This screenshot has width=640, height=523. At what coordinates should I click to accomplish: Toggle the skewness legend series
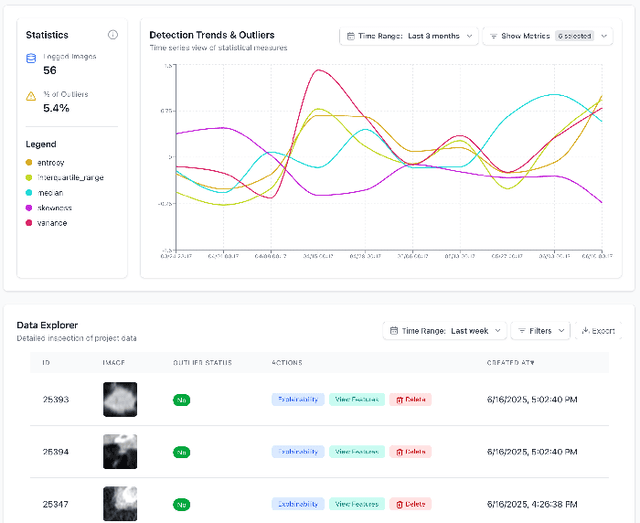pyautogui.click(x=55, y=207)
